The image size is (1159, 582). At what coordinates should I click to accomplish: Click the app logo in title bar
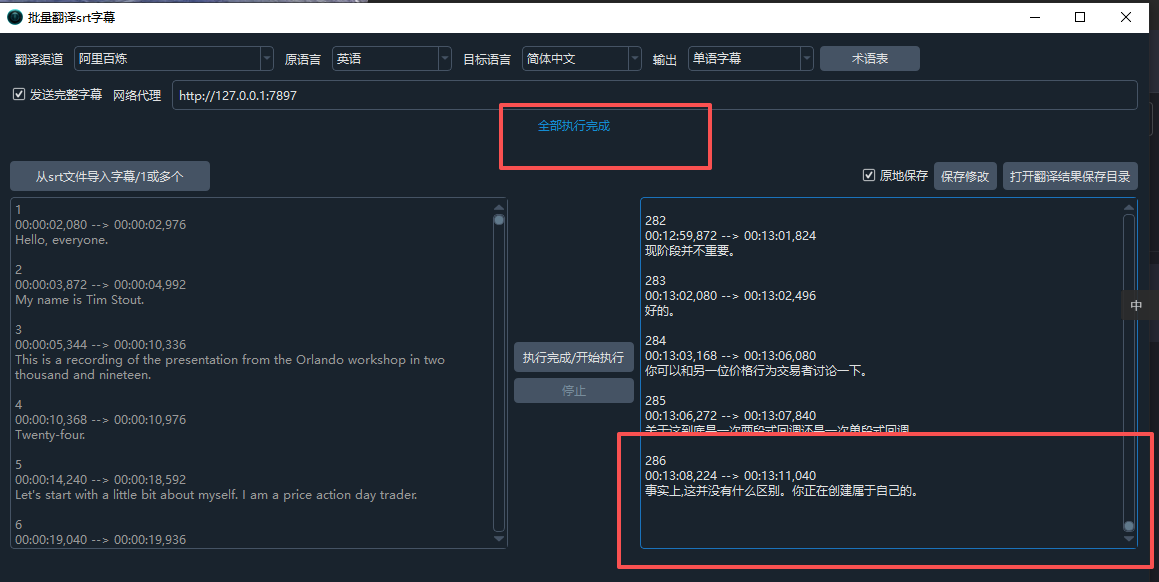coord(15,17)
